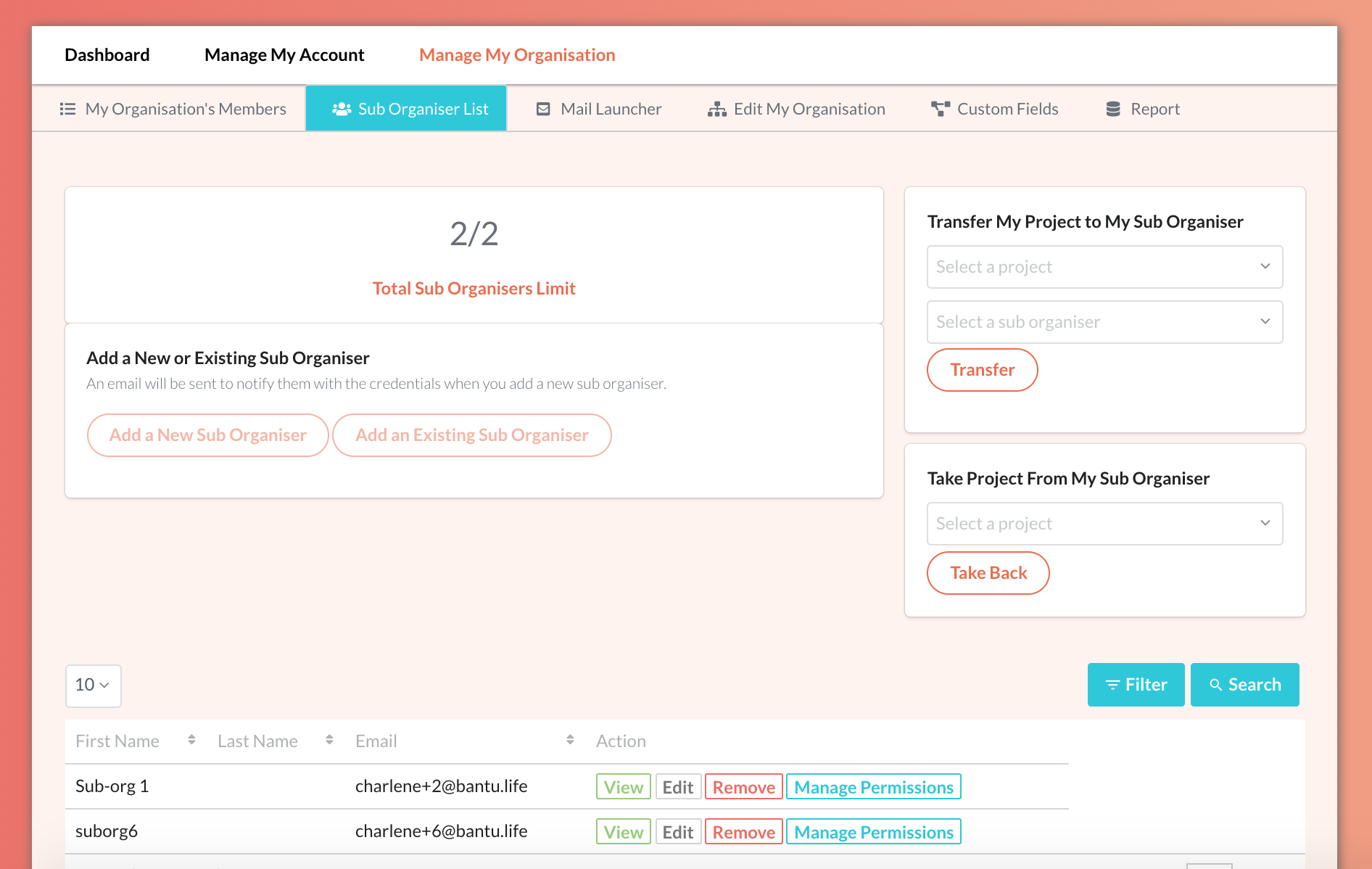This screenshot has width=1372, height=869.
Task: Manage Permissions for suborg6
Action: pos(874,832)
